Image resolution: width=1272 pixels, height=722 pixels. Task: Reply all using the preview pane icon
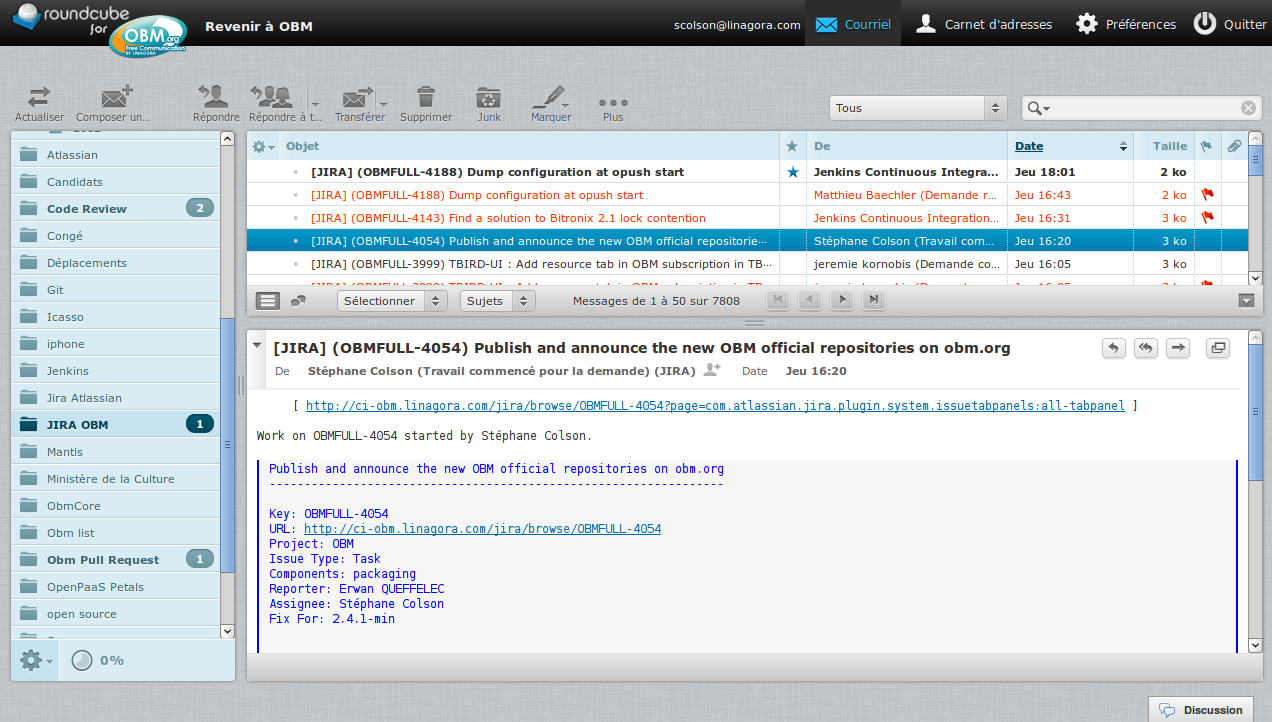[1146, 348]
